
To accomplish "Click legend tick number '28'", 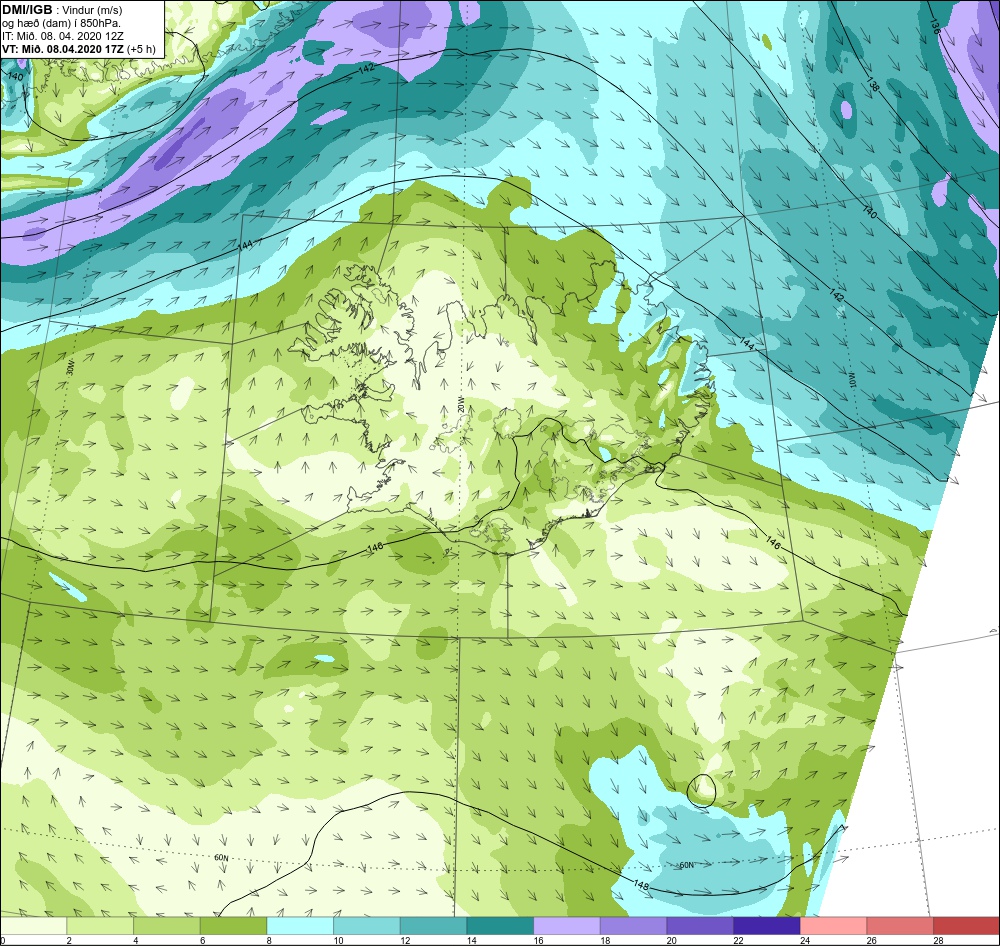I will point(939,940).
